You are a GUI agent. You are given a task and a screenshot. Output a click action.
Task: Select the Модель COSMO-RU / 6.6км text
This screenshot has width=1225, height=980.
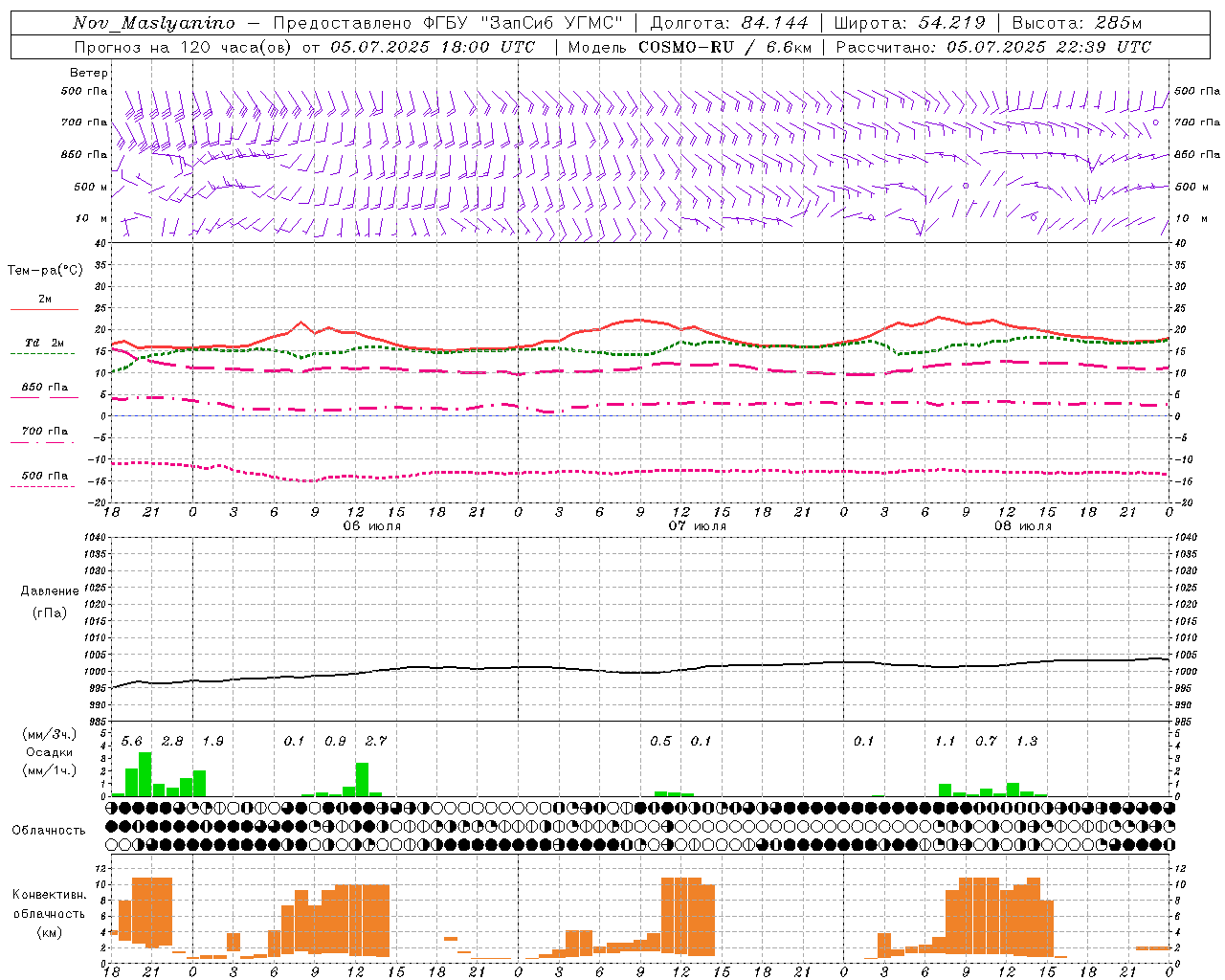(x=690, y=47)
